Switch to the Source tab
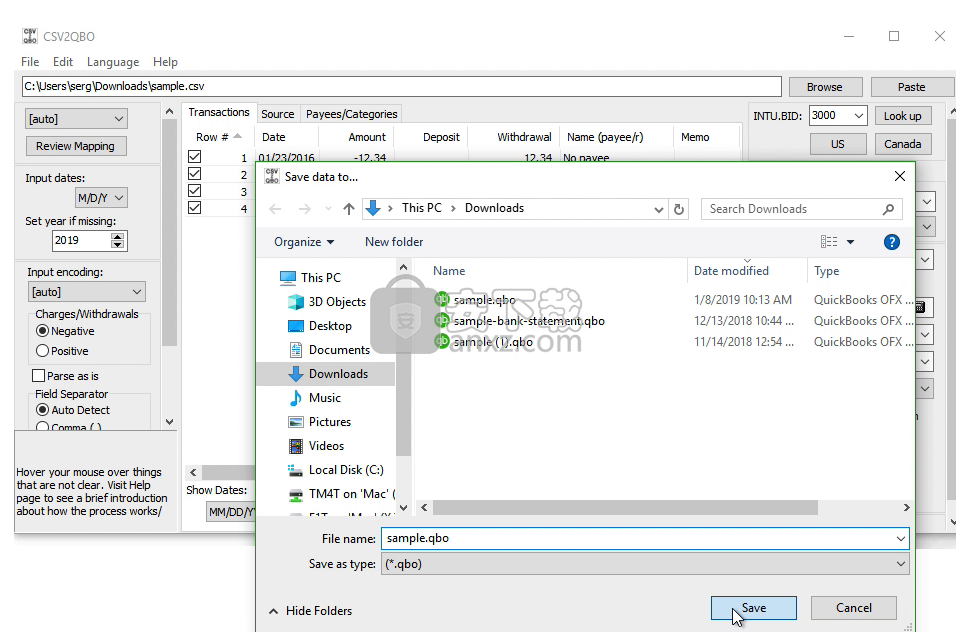 (x=277, y=114)
